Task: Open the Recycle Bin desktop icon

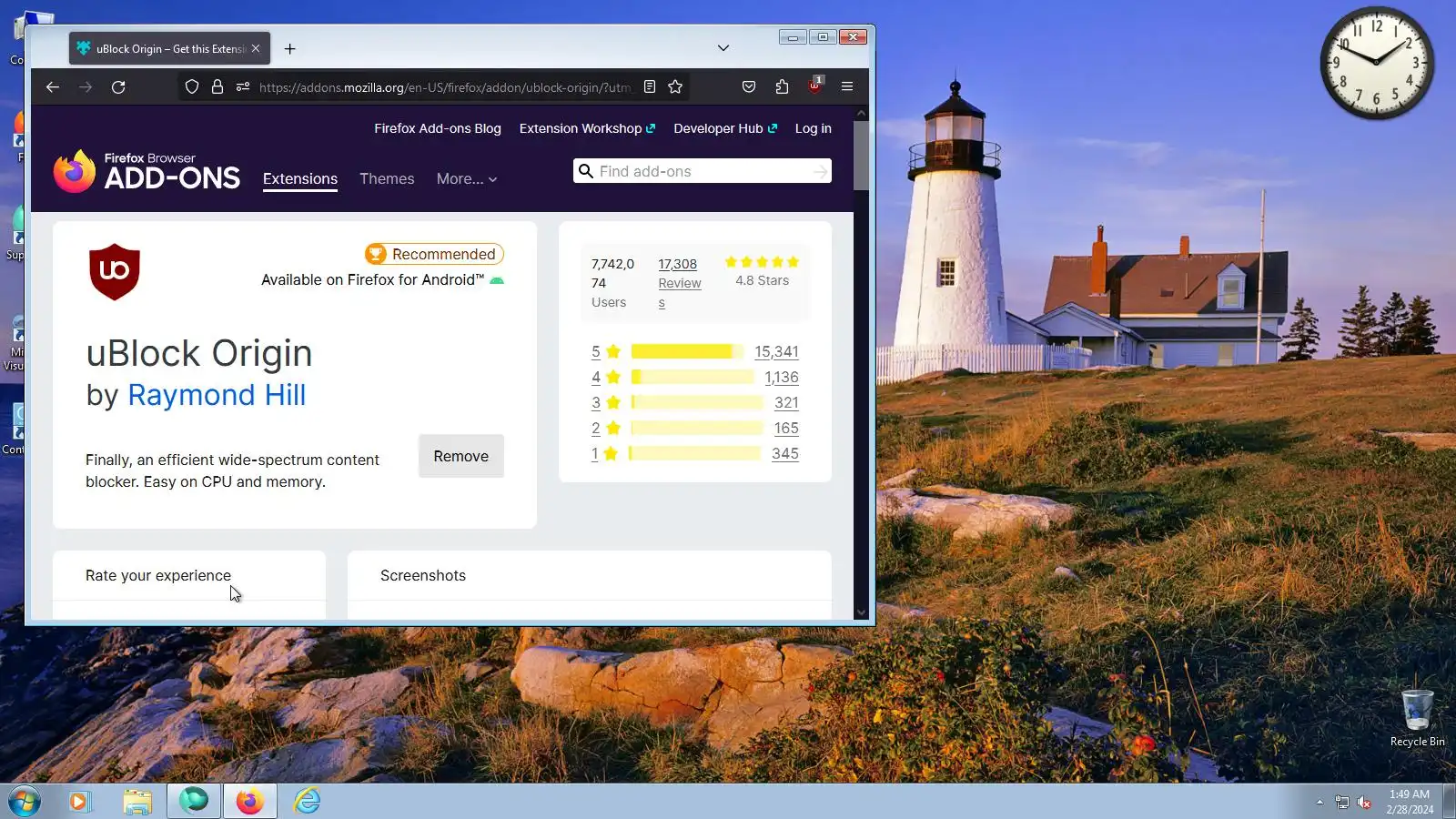Action: point(1417,718)
